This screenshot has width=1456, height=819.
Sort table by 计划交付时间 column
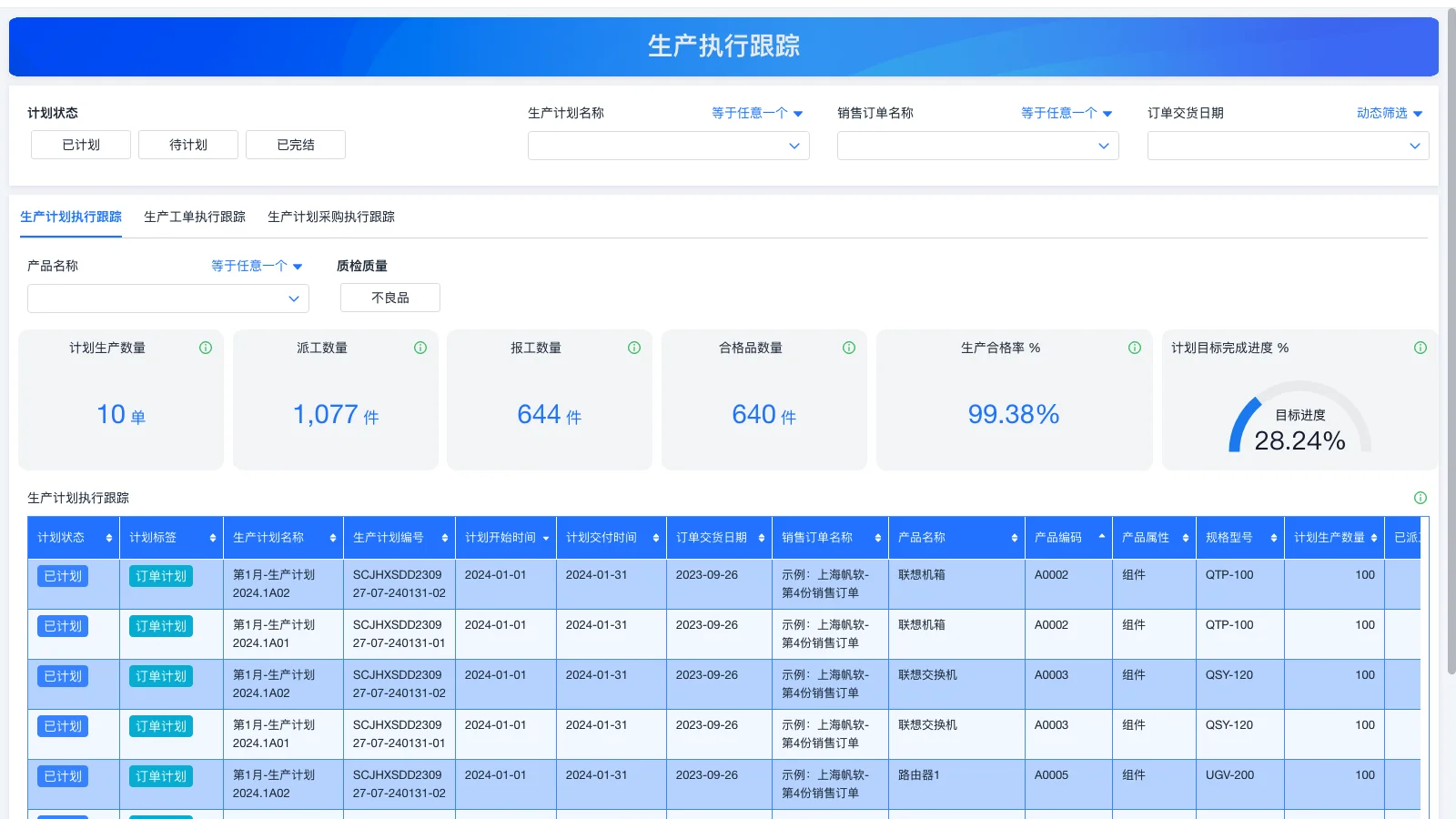pos(656,538)
